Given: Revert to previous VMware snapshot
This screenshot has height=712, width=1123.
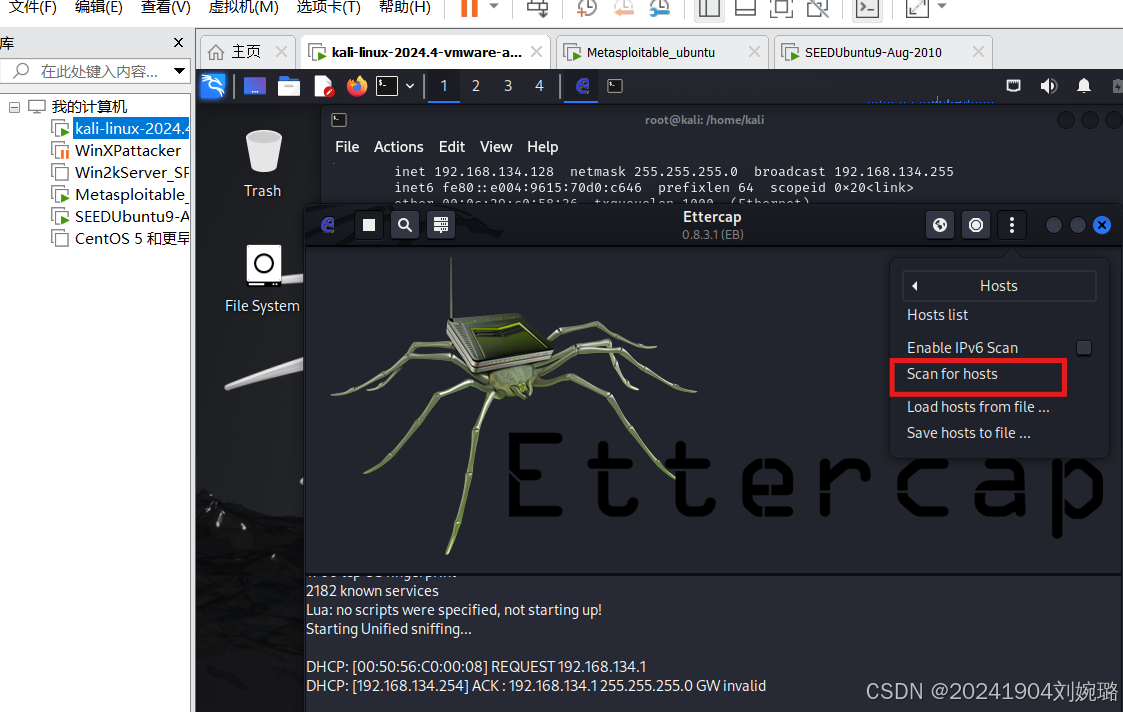Looking at the screenshot, I should click(x=624, y=8).
